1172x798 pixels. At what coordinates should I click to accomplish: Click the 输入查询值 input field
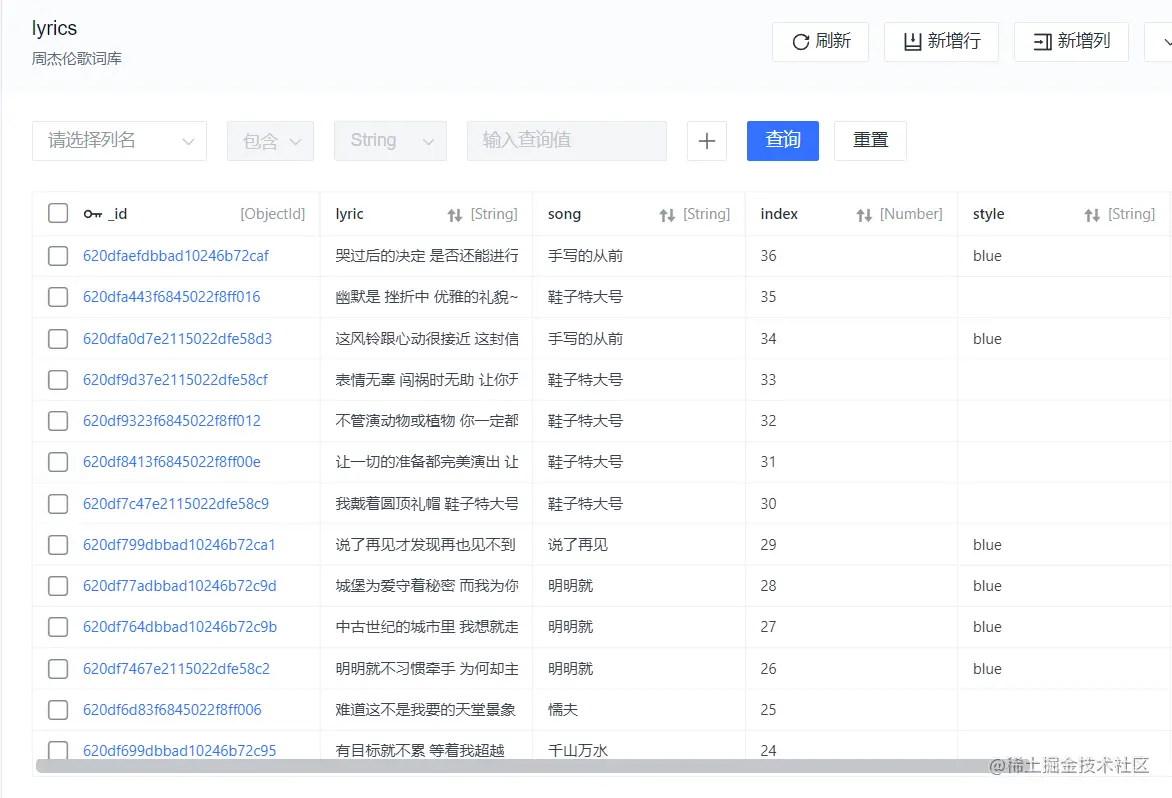click(566, 141)
